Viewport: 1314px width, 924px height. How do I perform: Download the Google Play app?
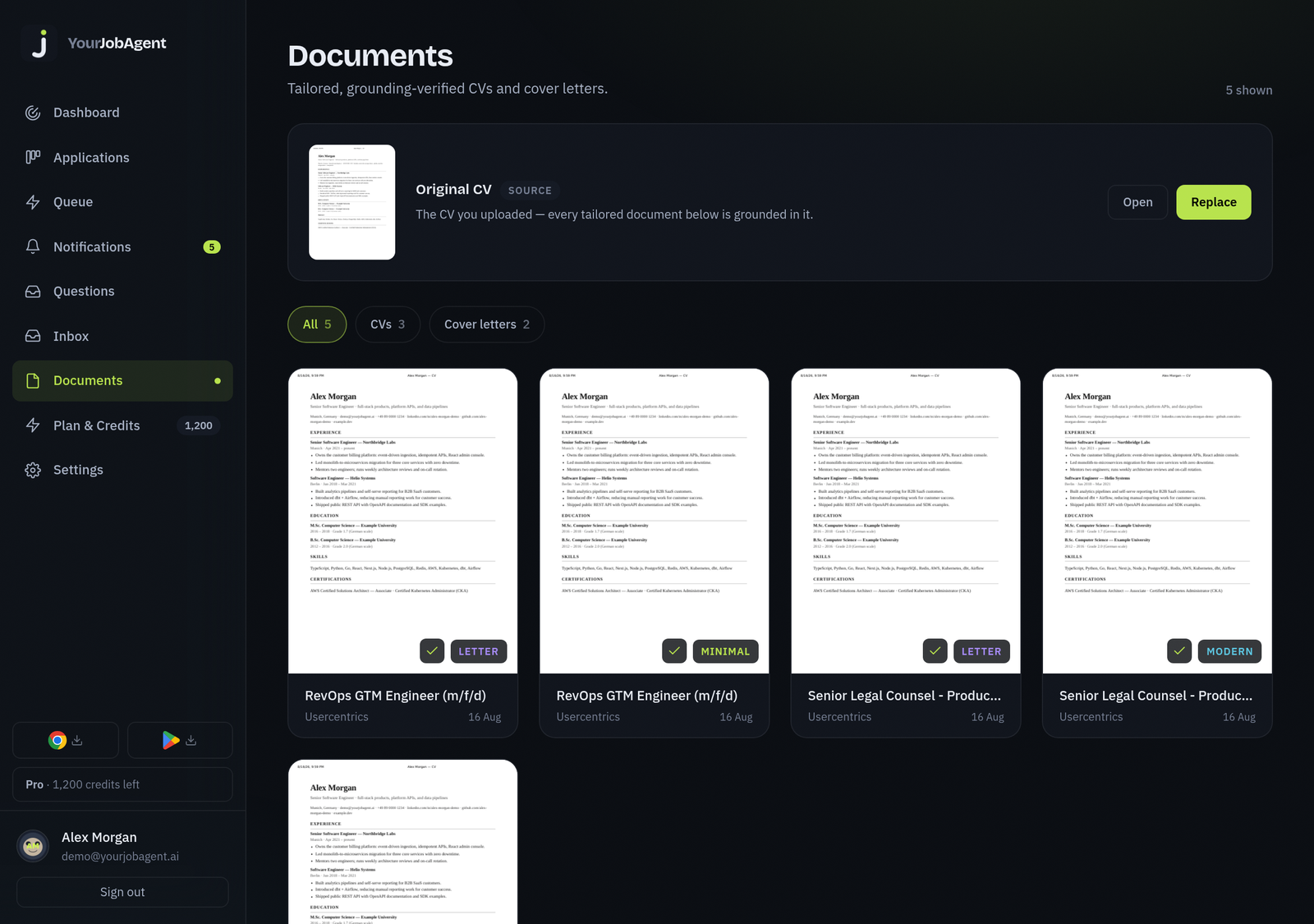click(180, 740)
